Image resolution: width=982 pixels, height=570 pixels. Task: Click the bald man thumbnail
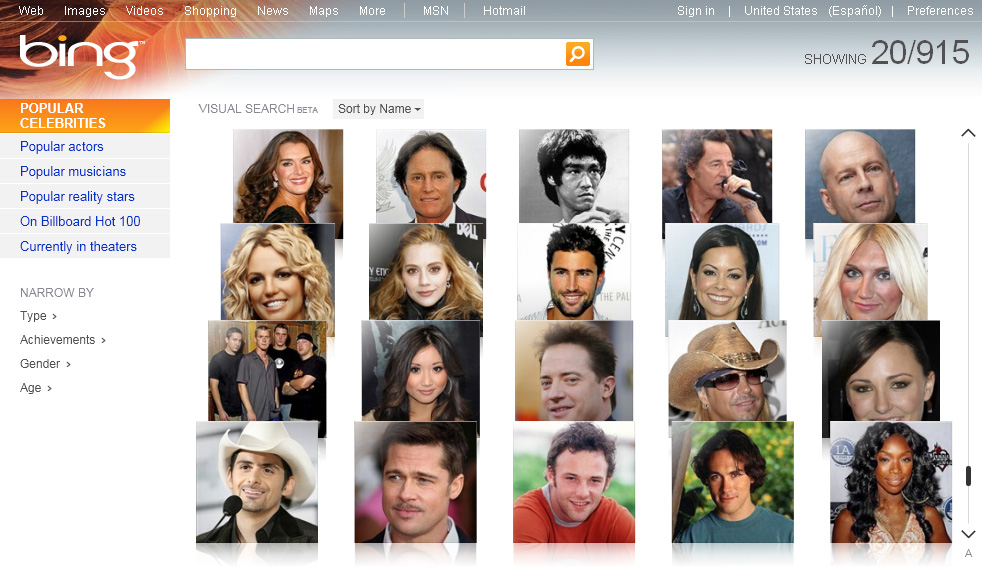tap(860, 176)
